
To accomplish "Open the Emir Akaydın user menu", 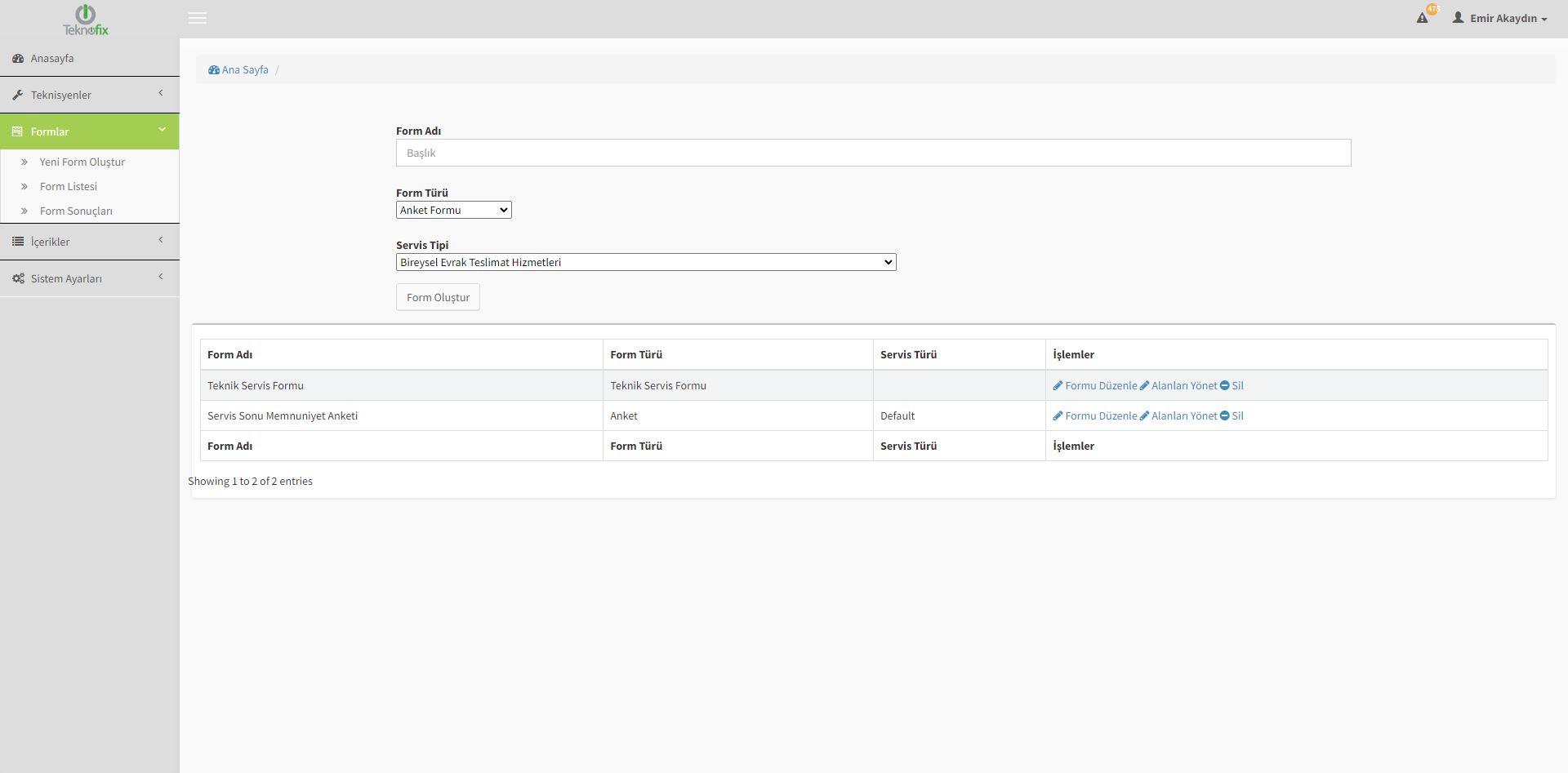I will click(x=1501, y=18).
